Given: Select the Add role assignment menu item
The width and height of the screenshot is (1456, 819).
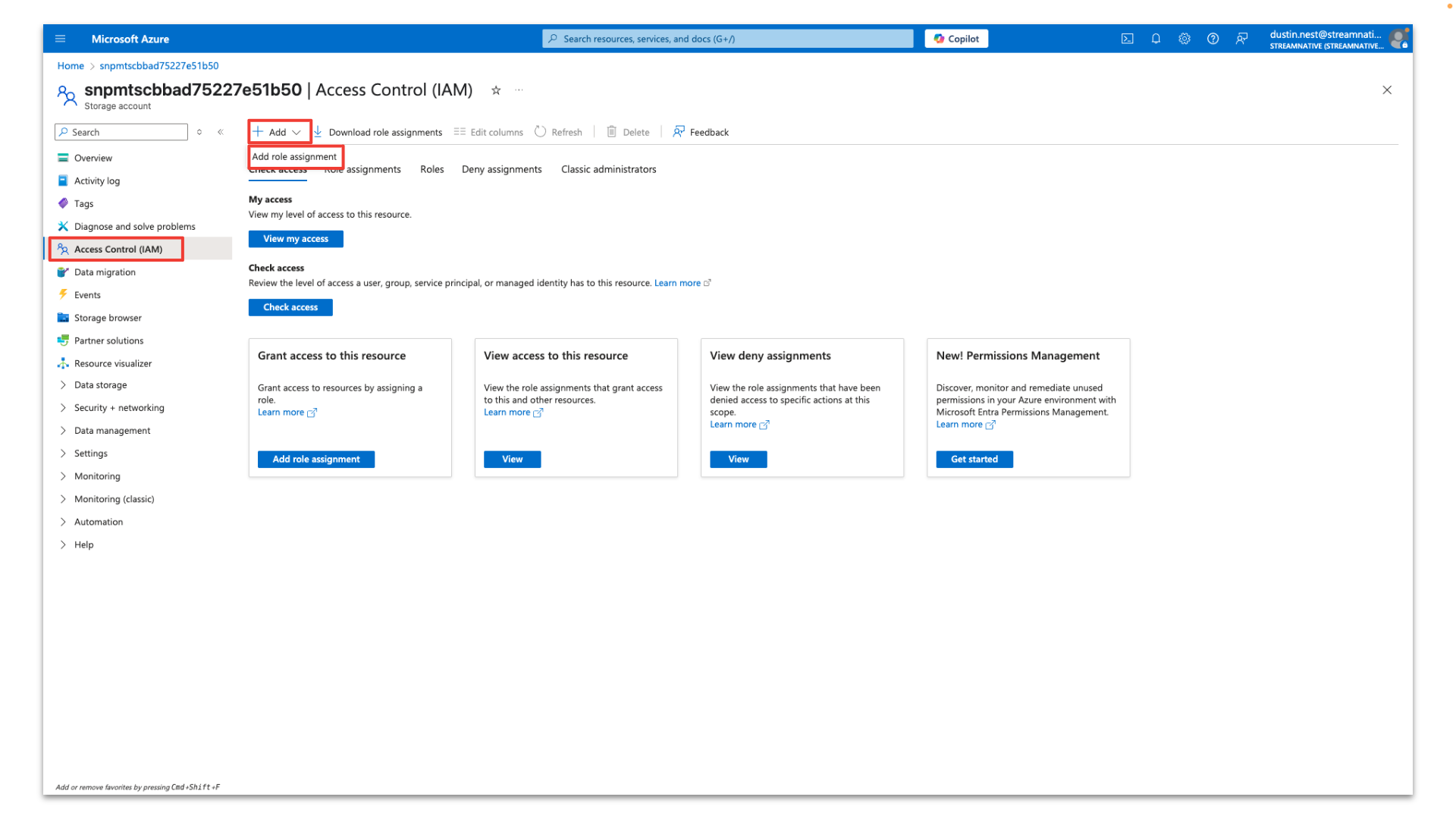Looking at the screenshot, I should [x=294, y=157].
